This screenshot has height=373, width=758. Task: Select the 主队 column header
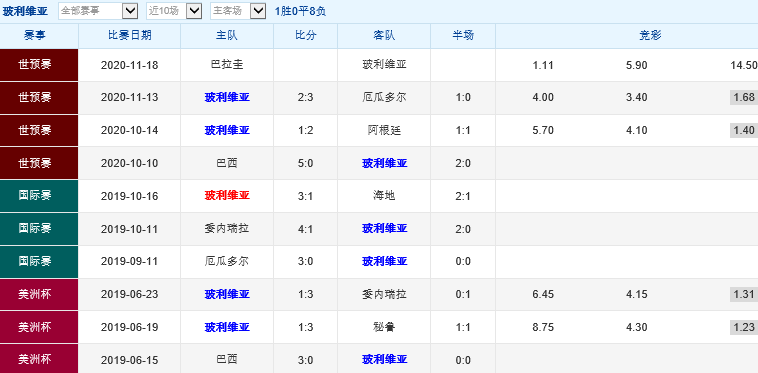tap(227, 35)
